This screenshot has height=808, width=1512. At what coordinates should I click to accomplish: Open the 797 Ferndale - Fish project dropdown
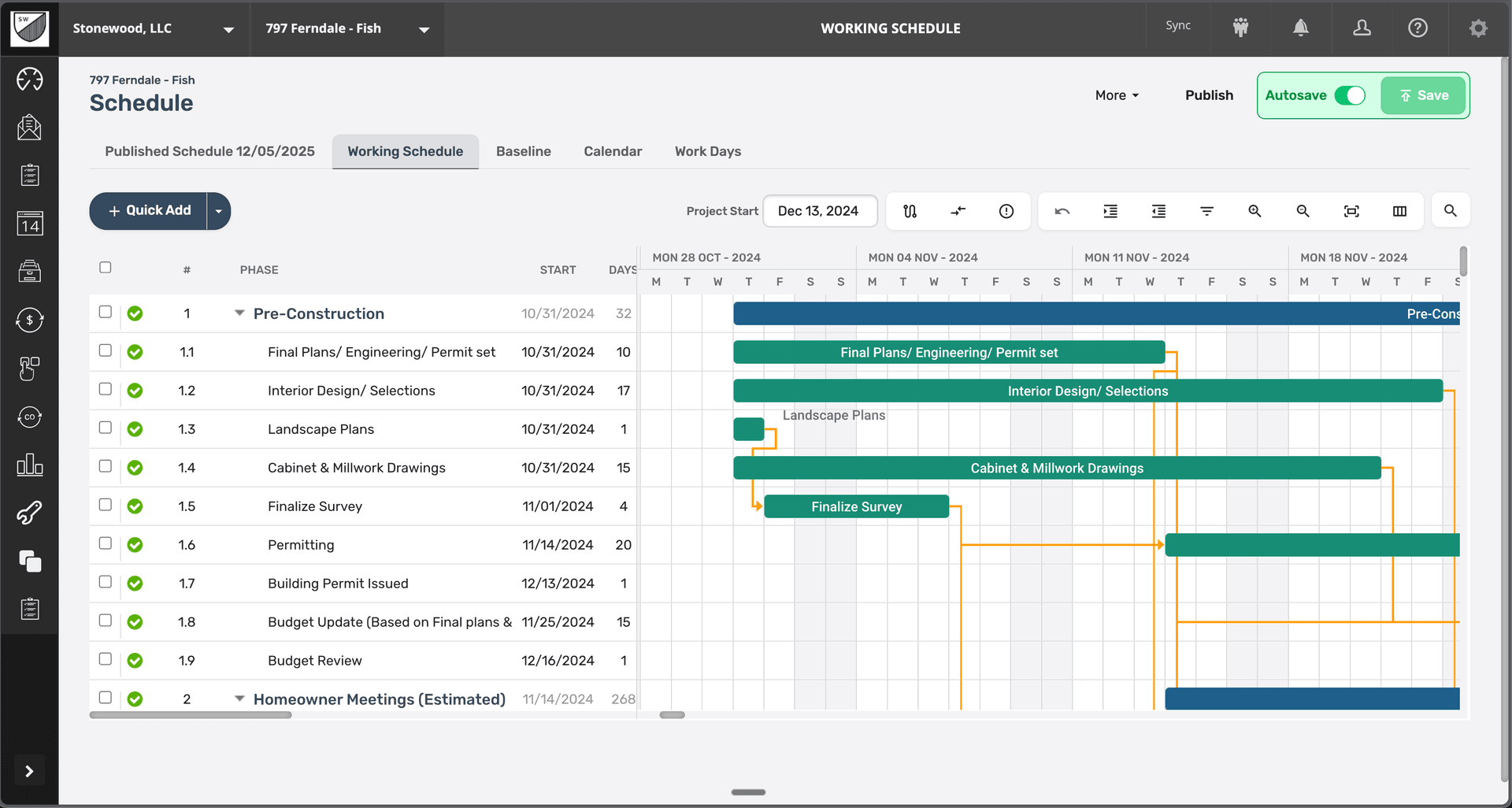click(x=424, y=30)
